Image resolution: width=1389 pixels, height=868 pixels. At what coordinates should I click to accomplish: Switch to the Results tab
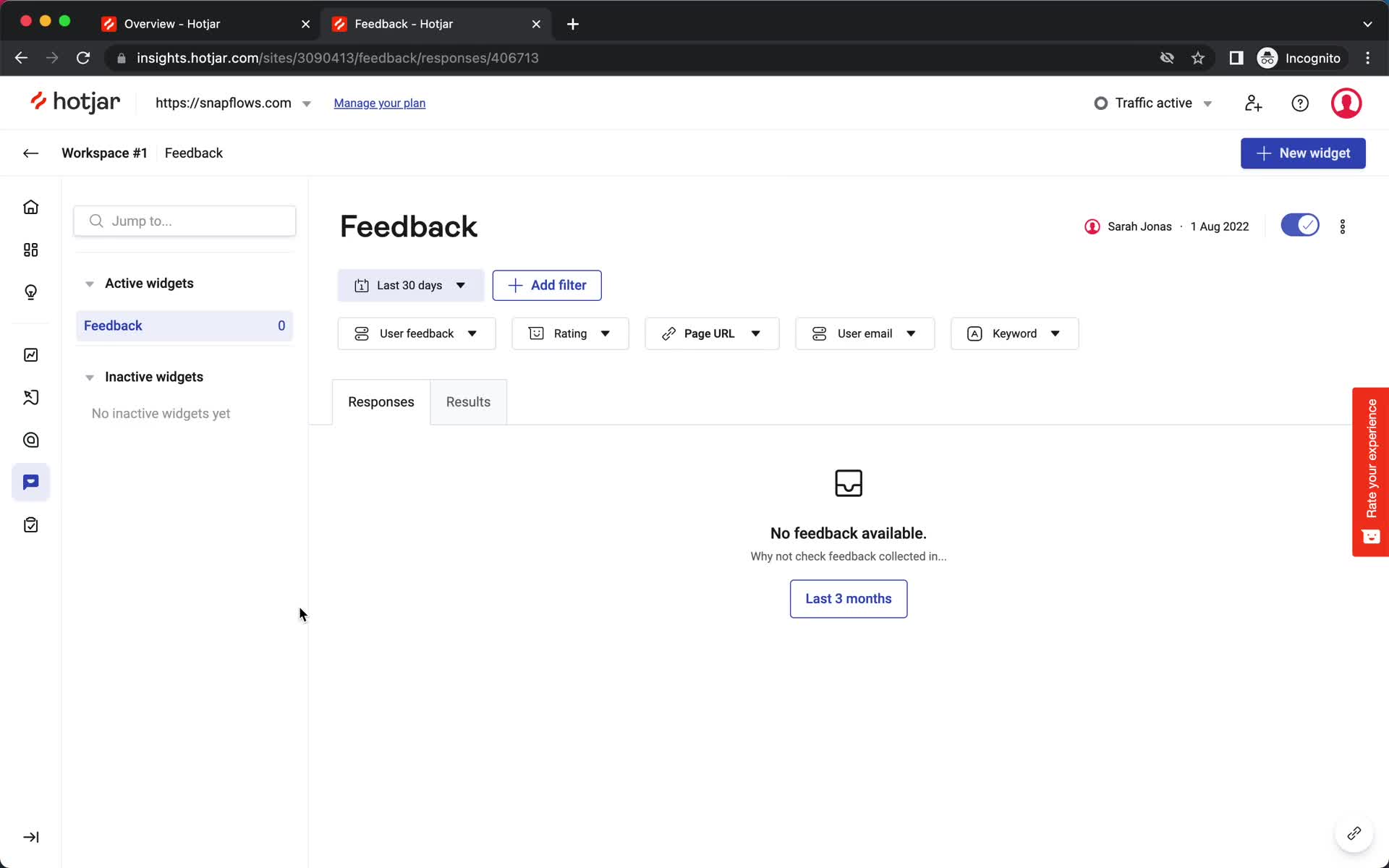[x=468, y=401]
